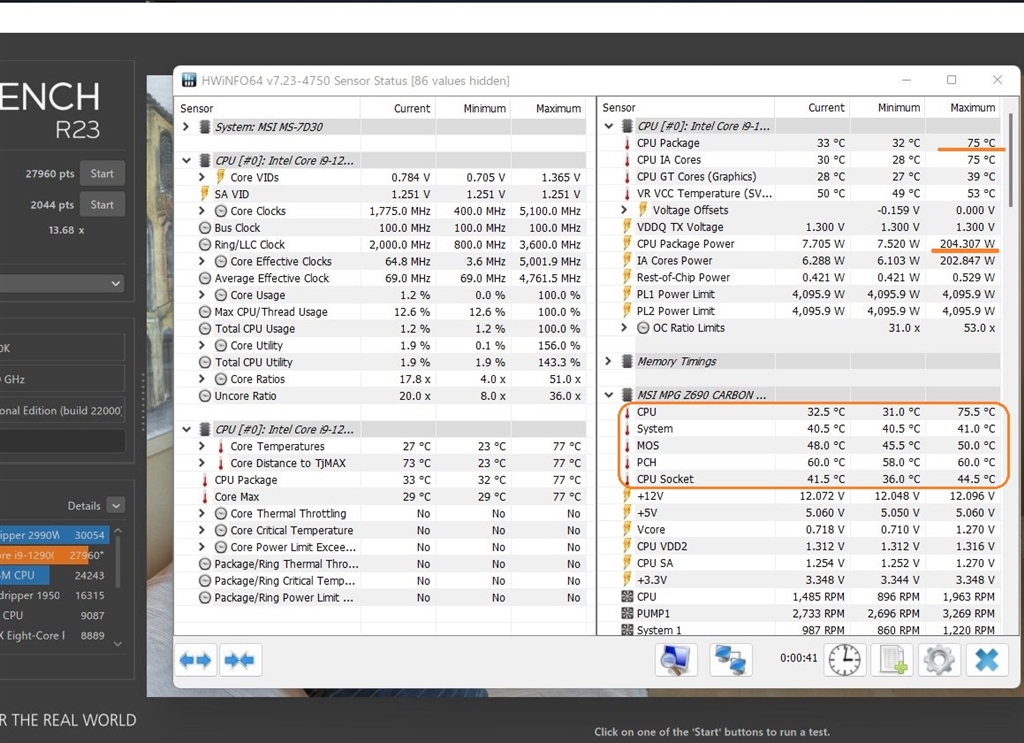Viewport: 1024px width, 743px height.
Task: Expand the Core Effective Clocks row
Action: tap(202, 261)
